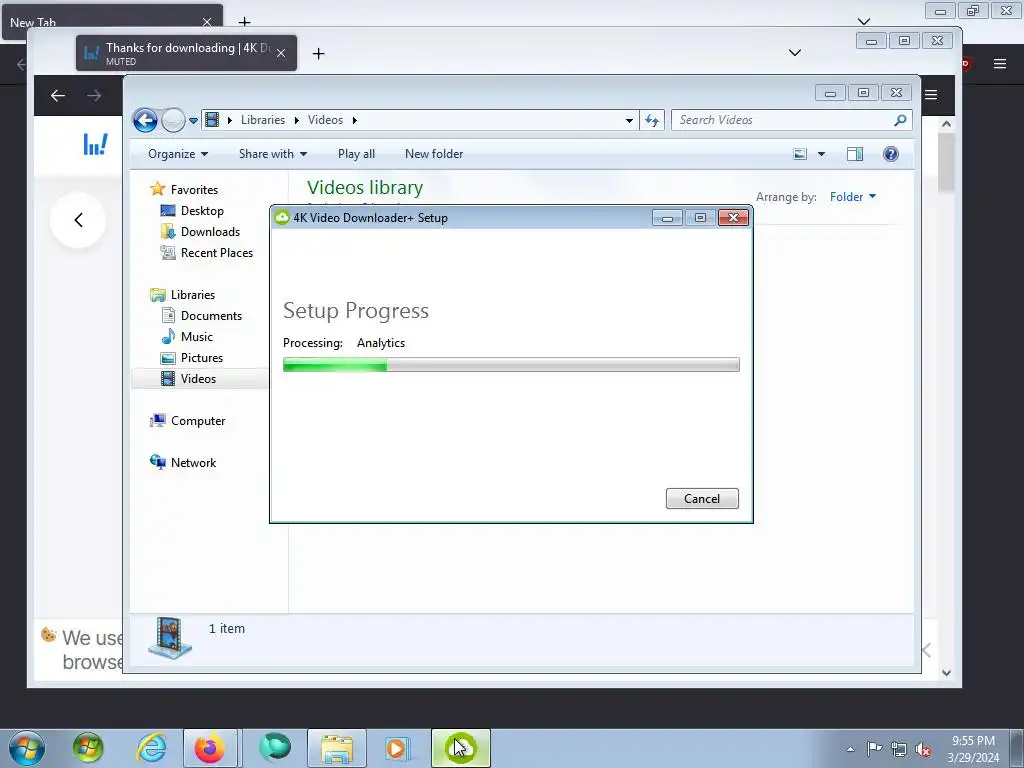The width and height of the screenshot is (1024, 768).
Task: Open Music library
Action: [x=197, y=336]
